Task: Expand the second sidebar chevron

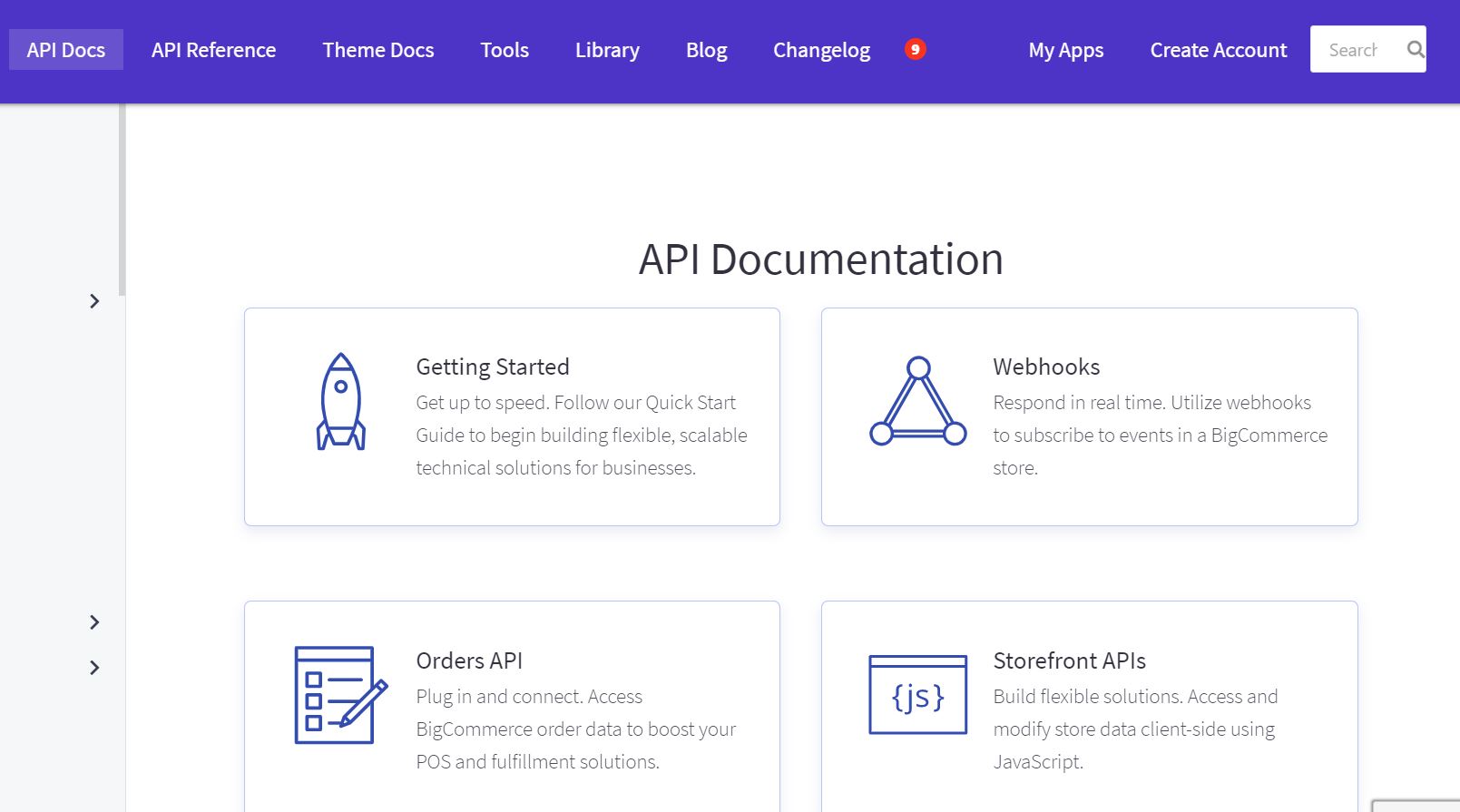Action: pos(94,622)
